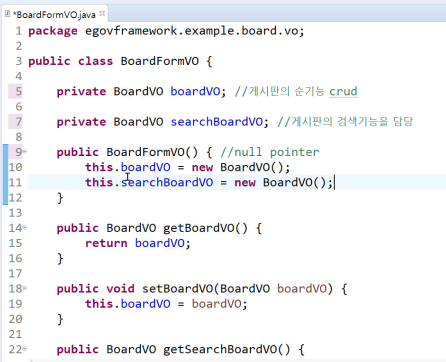This screenshot has width=446, height=362.
Task: Select the BoardFormVO.java editor tab
Action: (55, 14)
